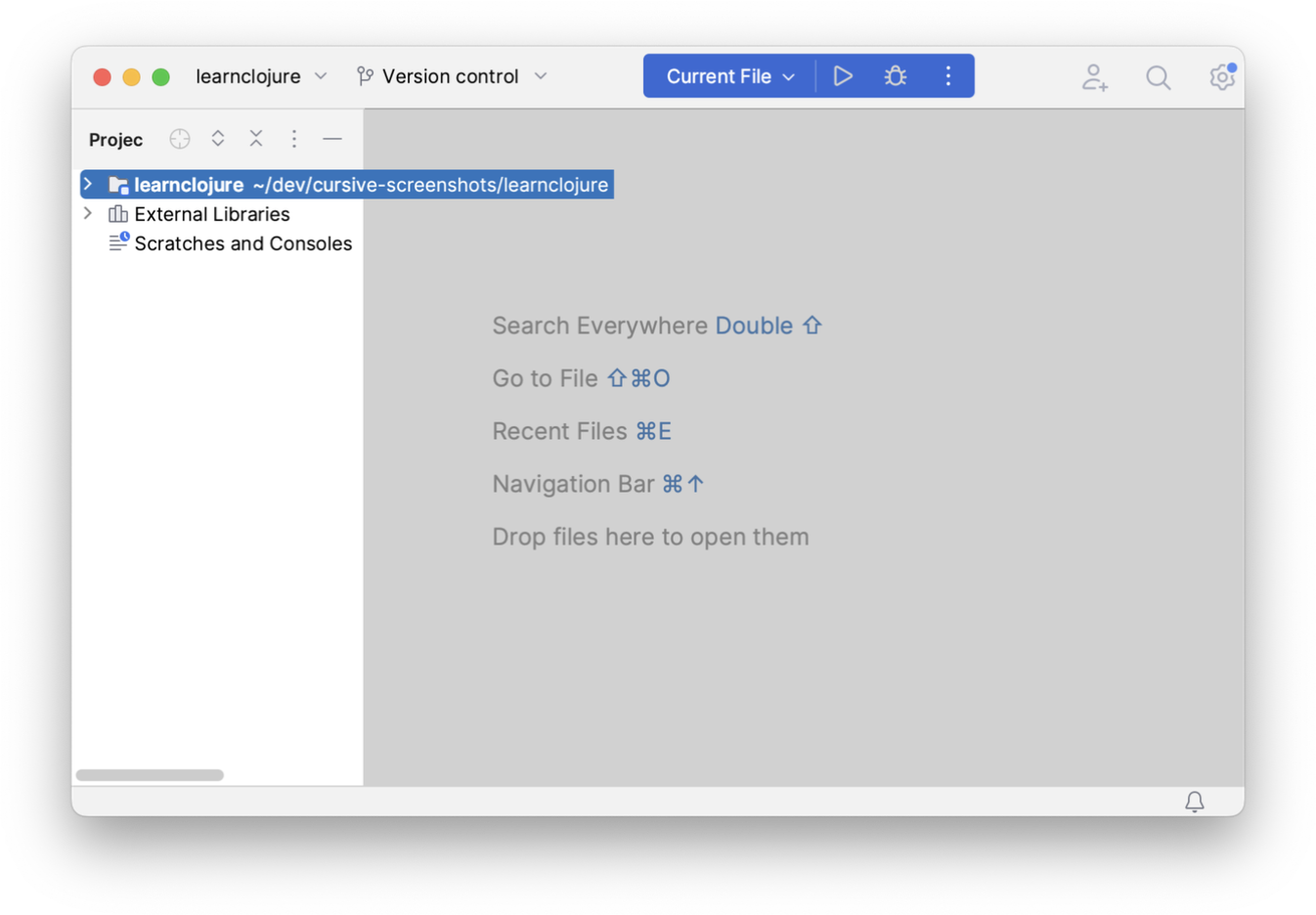Select the External Libraries row

point(217,214)
